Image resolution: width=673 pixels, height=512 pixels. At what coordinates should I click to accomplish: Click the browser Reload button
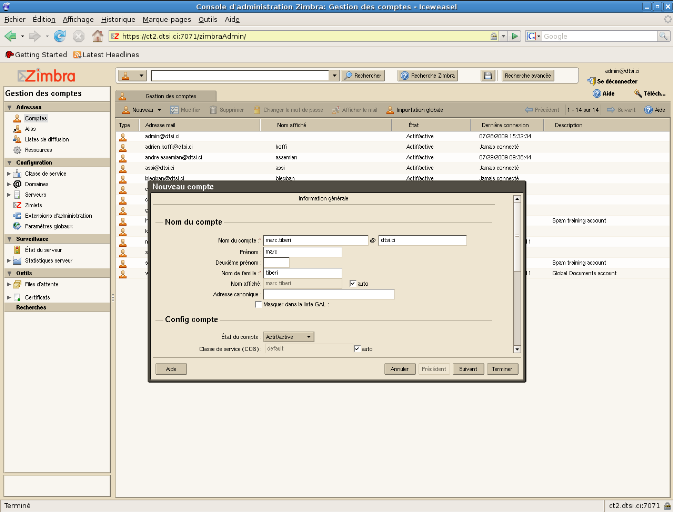pos(61,36)
